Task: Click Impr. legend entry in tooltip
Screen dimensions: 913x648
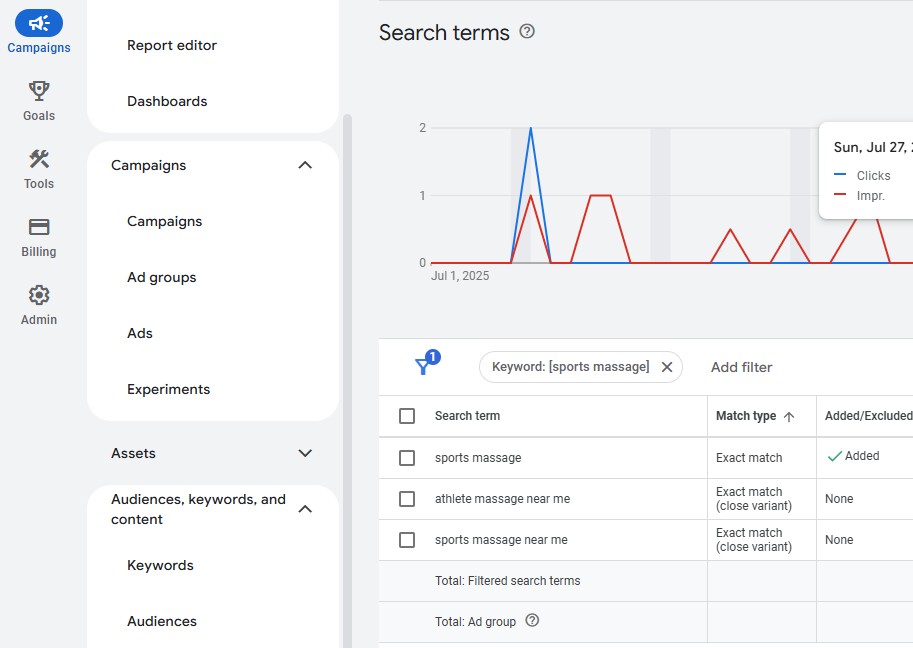Action: click(859, 196)
